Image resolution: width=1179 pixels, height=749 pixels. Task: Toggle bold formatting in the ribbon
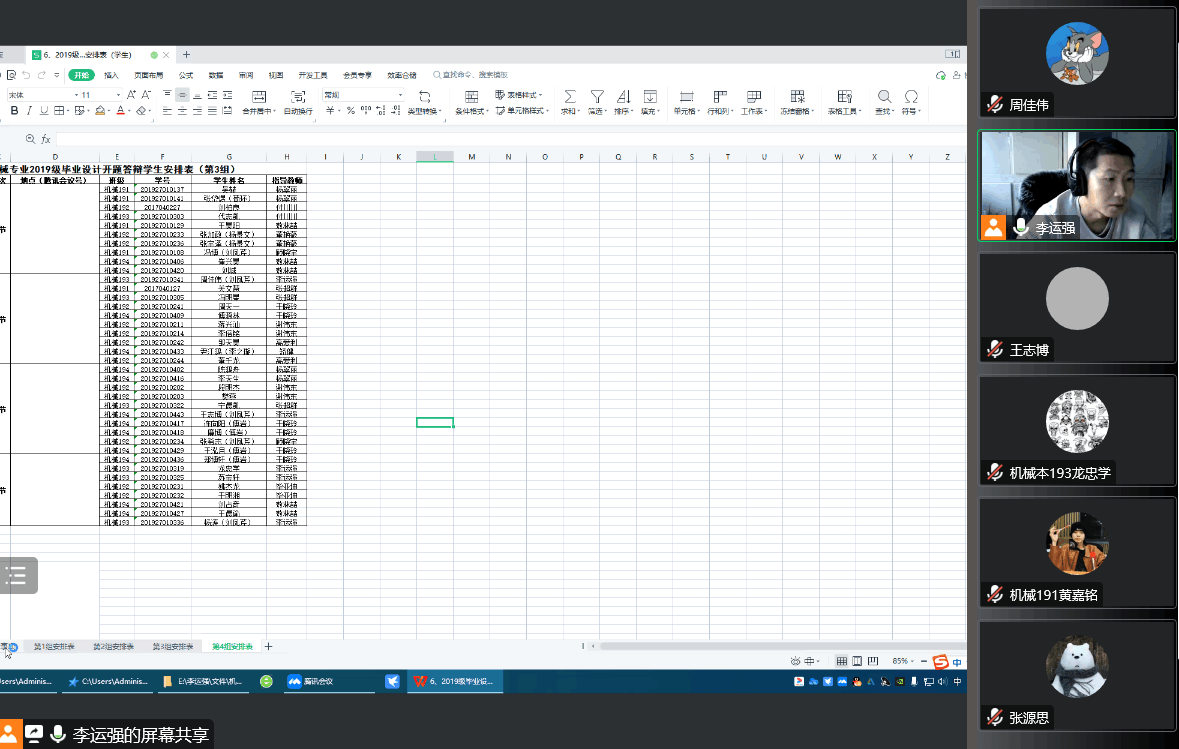(14, 111)
